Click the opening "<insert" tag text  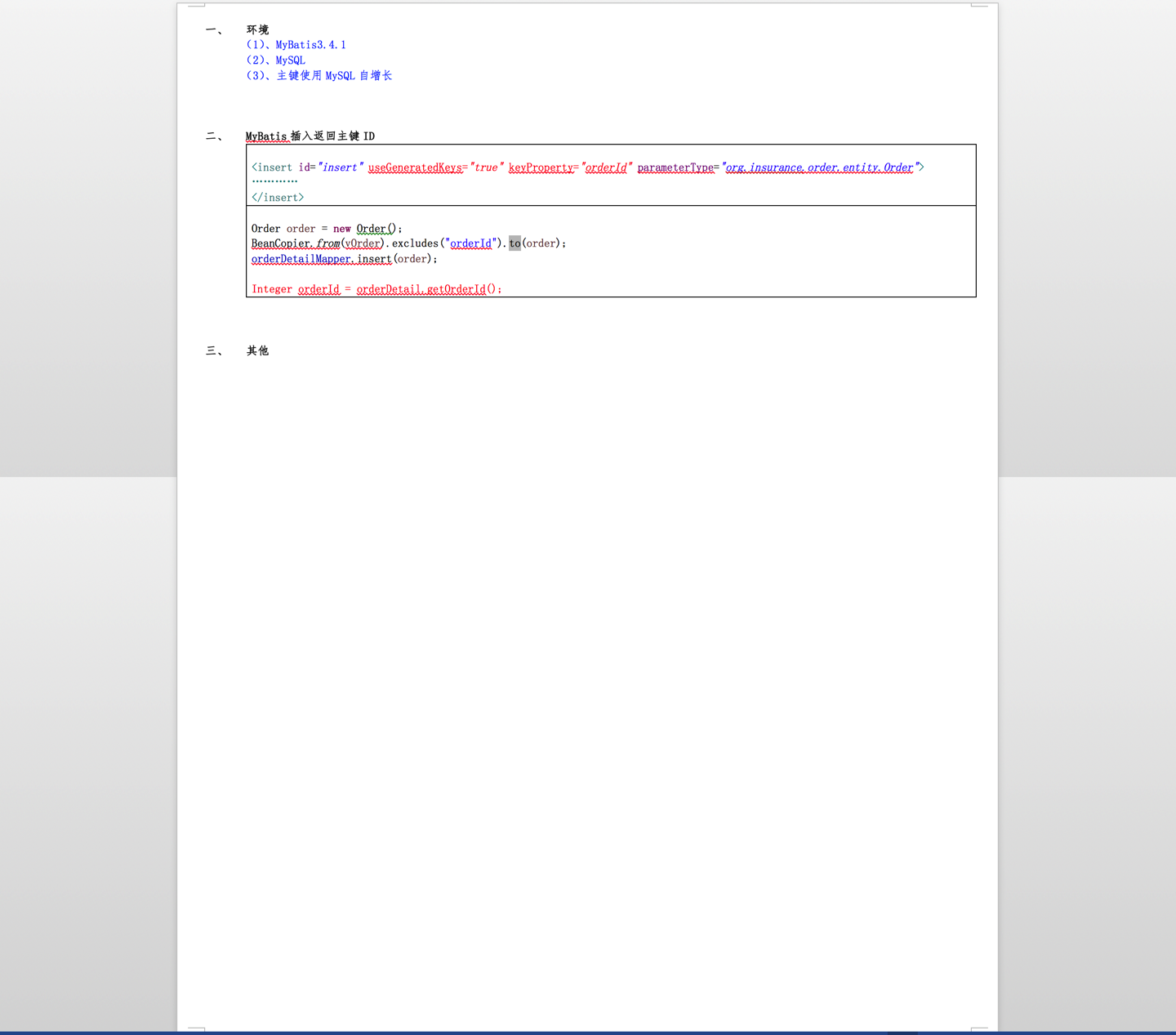coord(271,167)
